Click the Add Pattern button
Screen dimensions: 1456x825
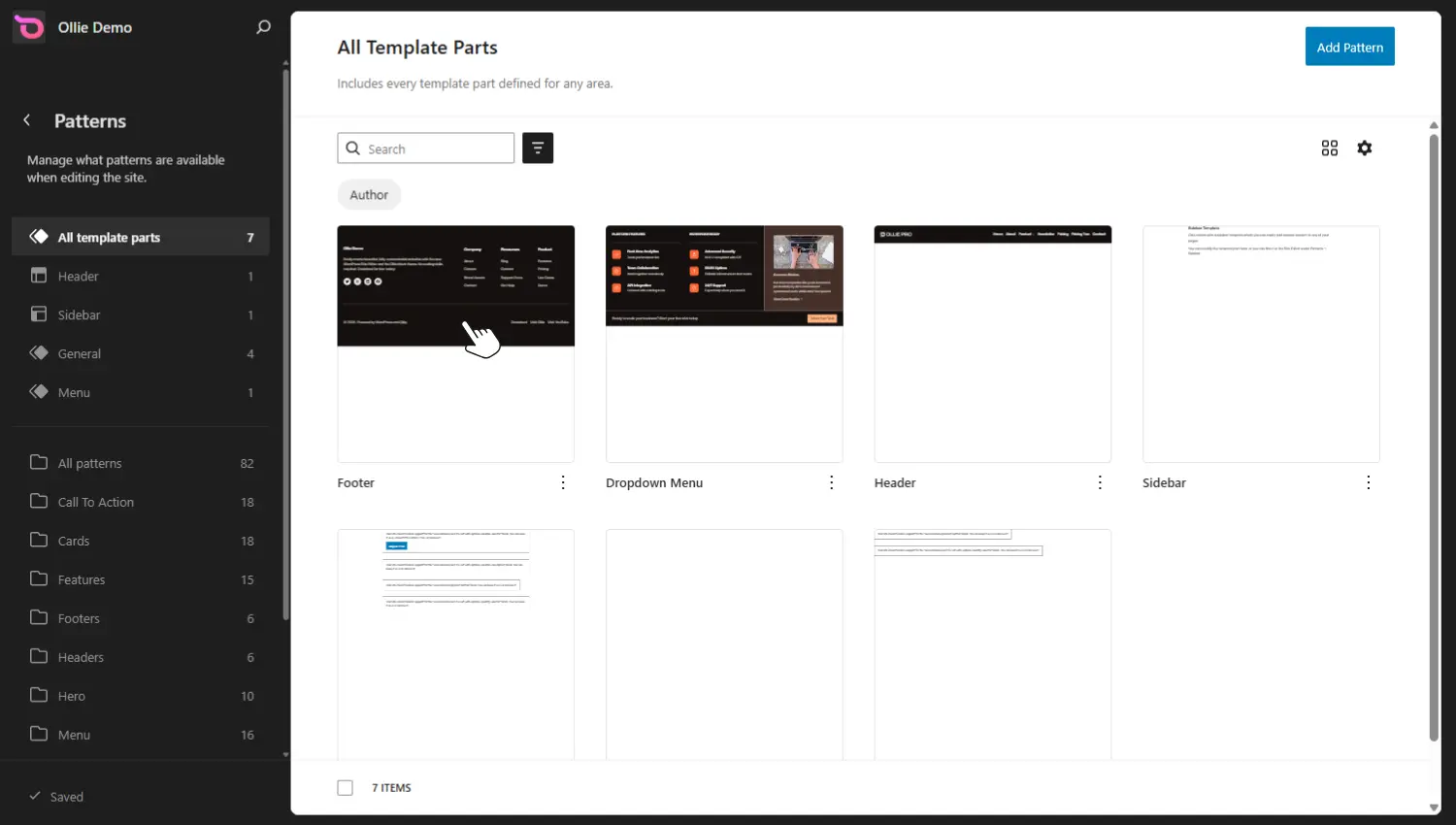1350,47
